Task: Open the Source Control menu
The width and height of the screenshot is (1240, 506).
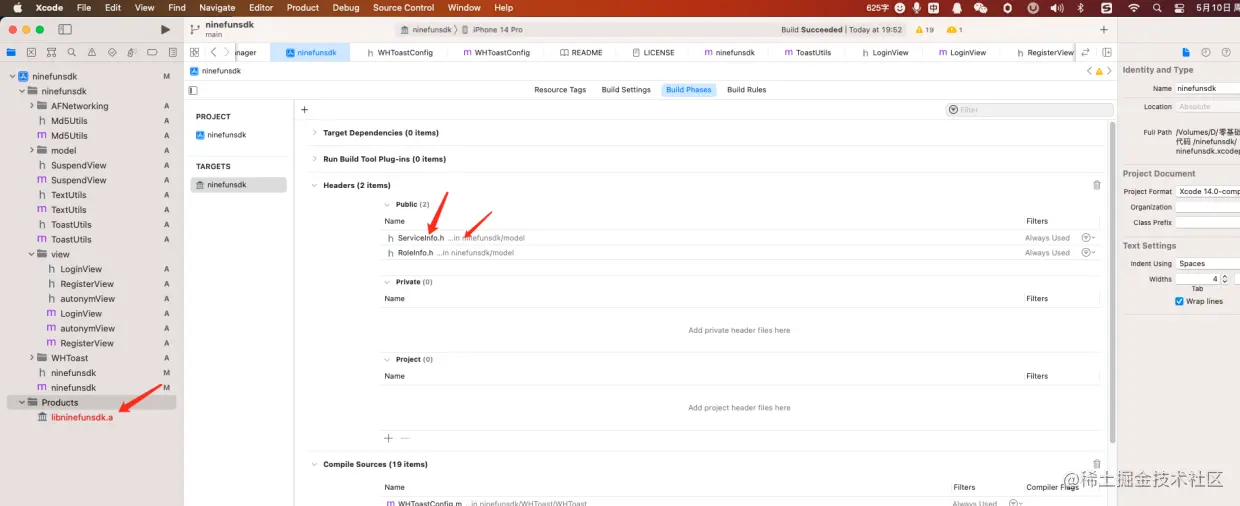Action: (403, 7)
